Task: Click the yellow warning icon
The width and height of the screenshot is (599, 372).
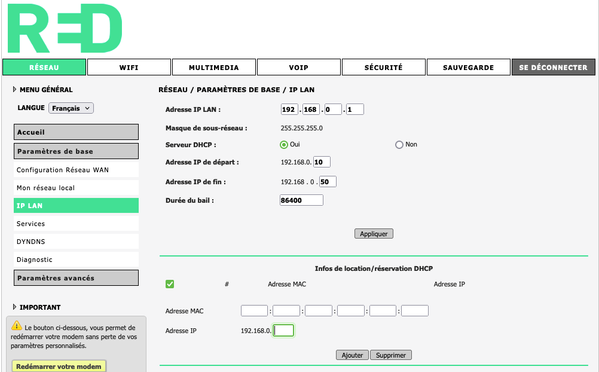Action: pyautogui.click(x=16, y=325)
